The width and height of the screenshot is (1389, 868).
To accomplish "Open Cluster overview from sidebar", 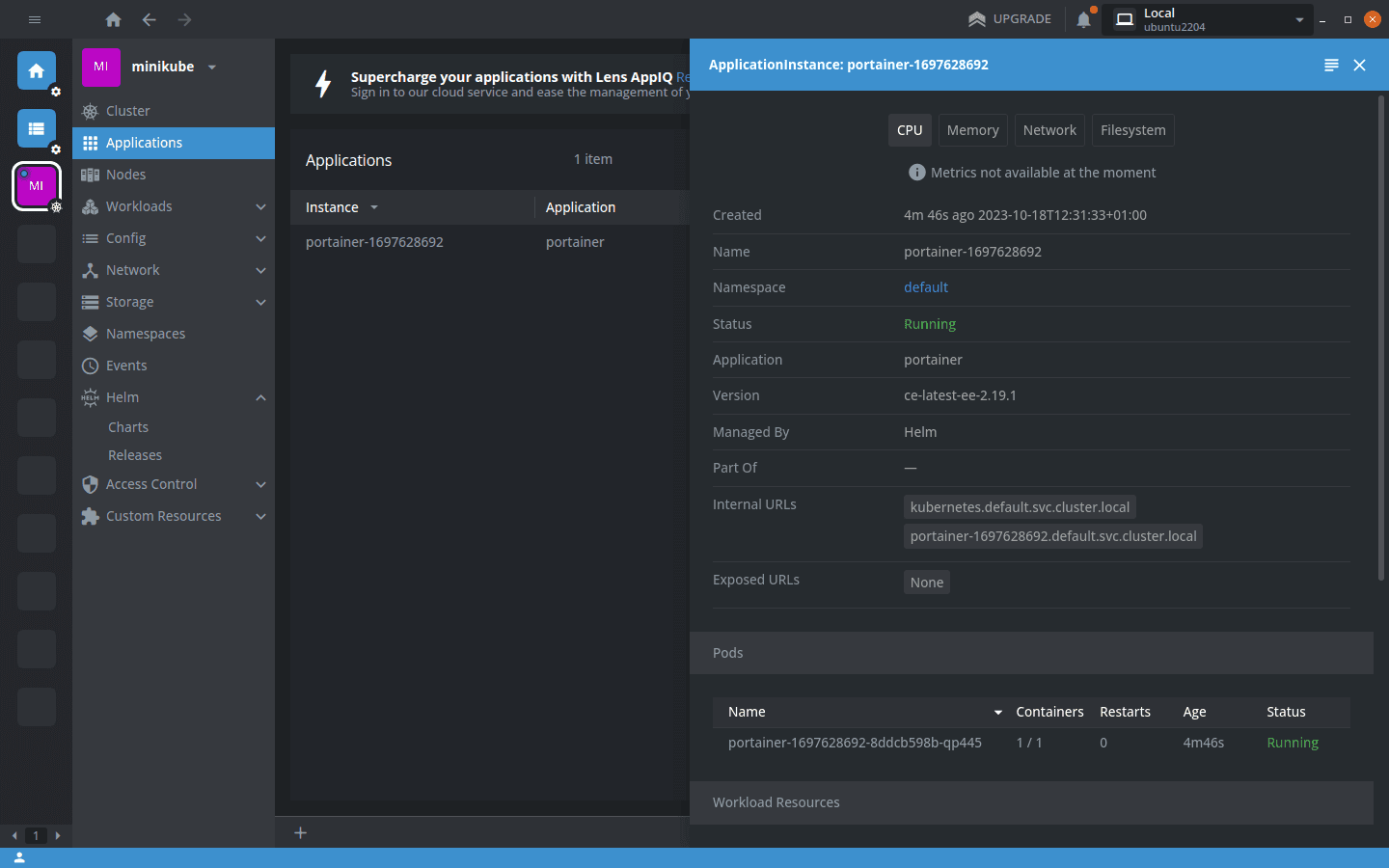I will click(x=174, y=111).
